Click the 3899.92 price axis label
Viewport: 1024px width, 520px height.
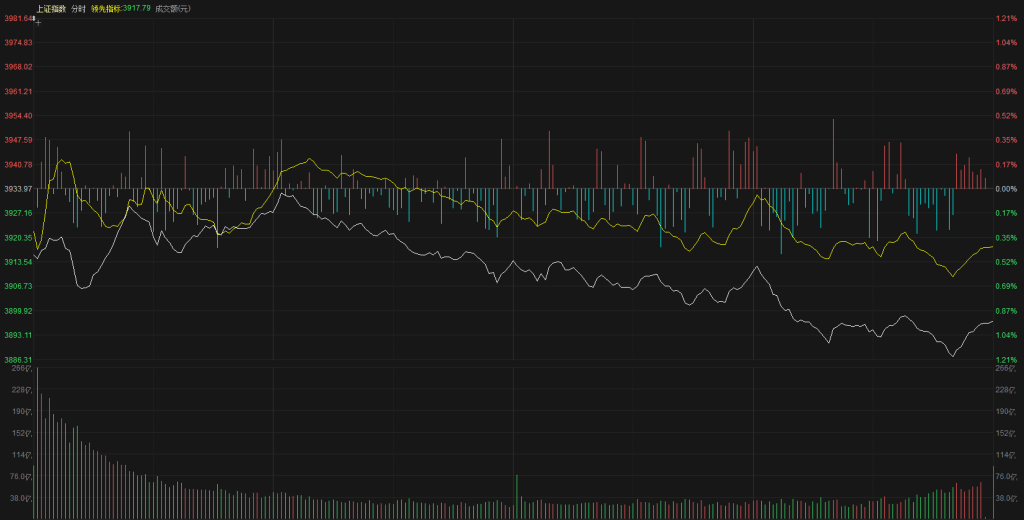tap(17, 311)
